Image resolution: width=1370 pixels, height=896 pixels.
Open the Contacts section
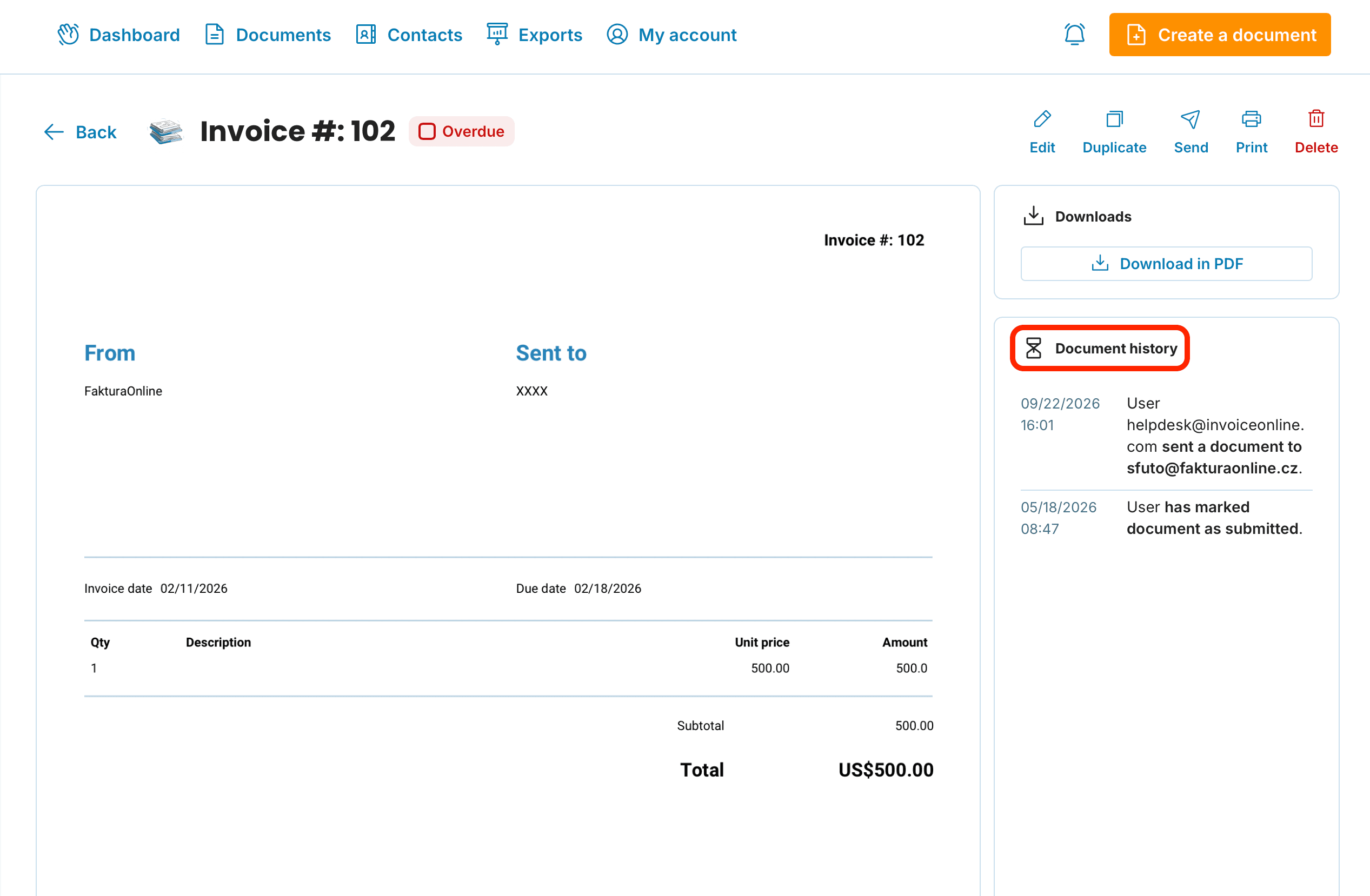point(409,35)
